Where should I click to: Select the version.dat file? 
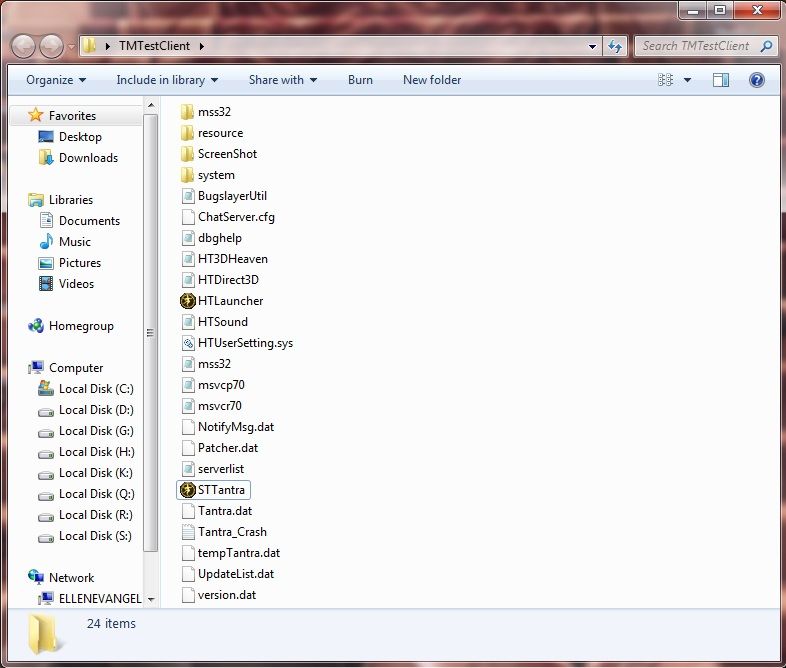tap(219, 595)
